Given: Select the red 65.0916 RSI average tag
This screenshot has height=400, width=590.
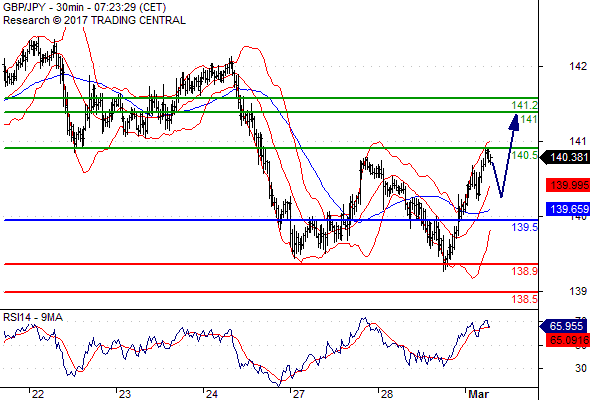Looking at the screenshot, I should pyautogui.click(x=568, y=340).
